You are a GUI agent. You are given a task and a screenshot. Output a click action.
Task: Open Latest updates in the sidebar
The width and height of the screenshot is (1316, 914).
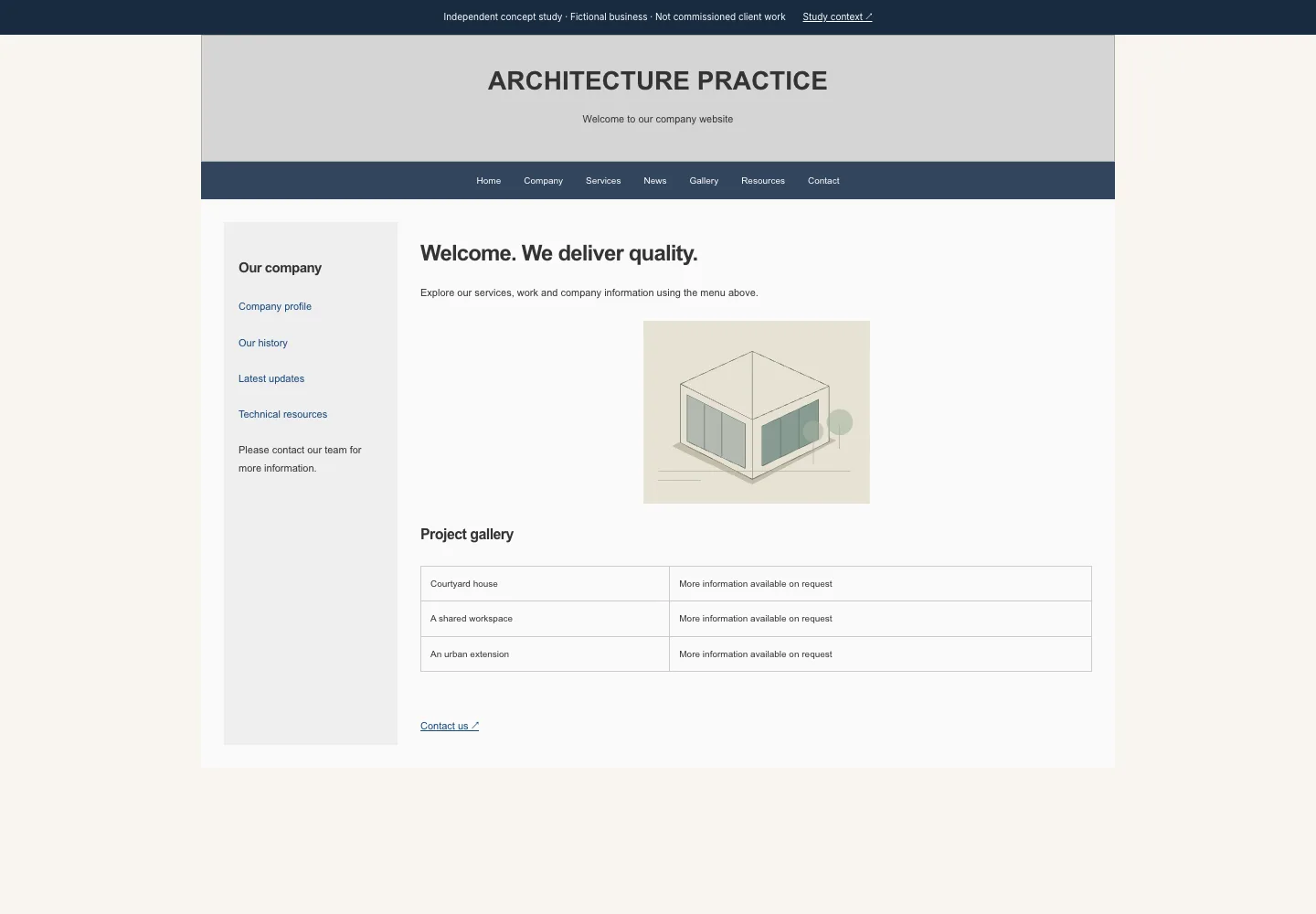pos(271,378)
